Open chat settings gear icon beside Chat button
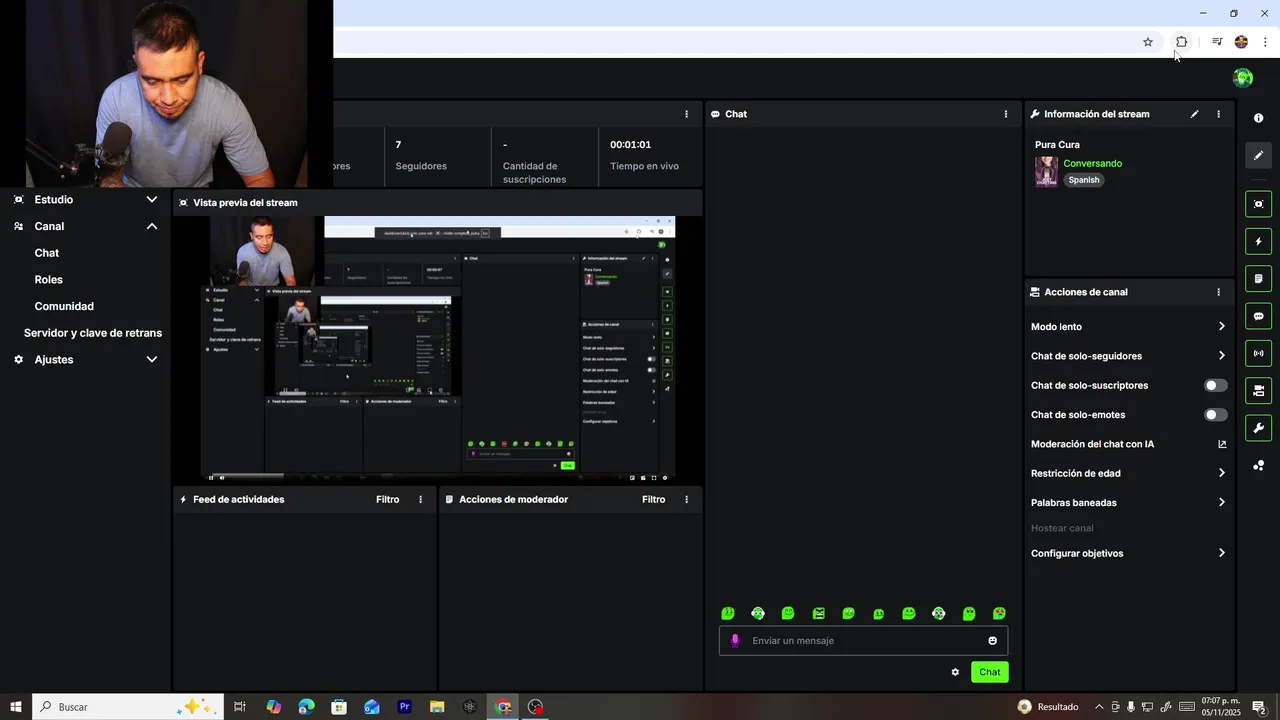 955,672
